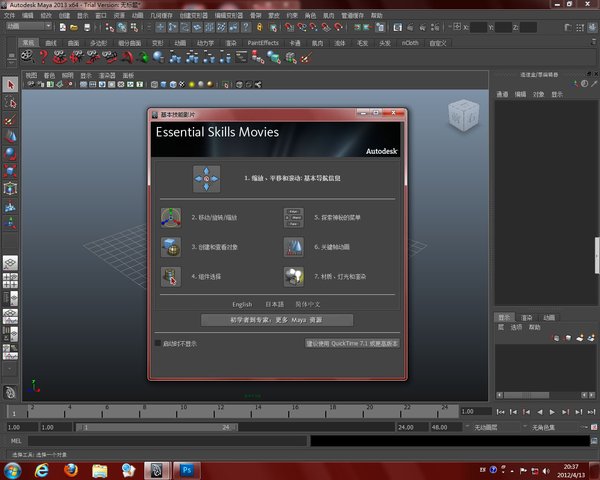Enable the 启动时不显示 checkbox

tap(157, 343)
